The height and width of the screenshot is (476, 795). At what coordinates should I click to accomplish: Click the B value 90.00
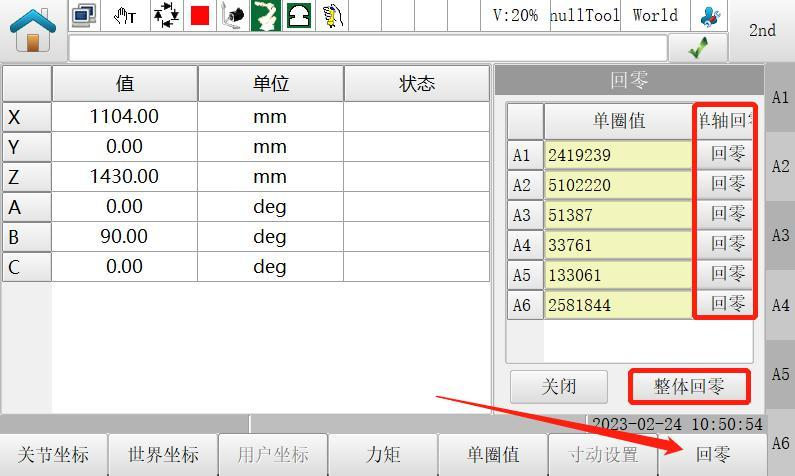[124, 237]
